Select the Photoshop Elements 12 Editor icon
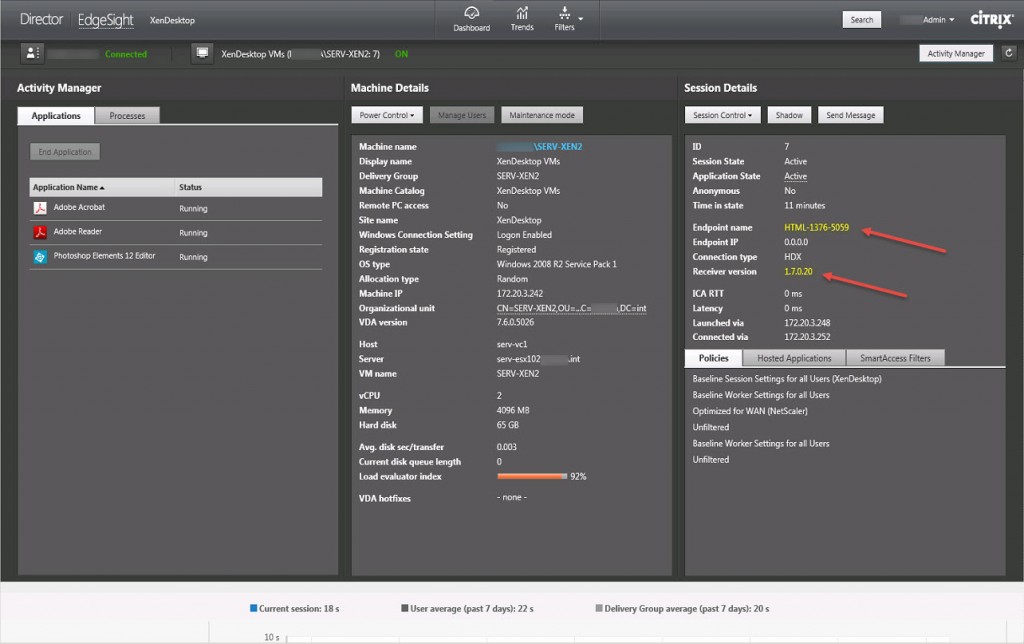The width and height of the screenshot is (1024, 644). click(x=42, y=256)
